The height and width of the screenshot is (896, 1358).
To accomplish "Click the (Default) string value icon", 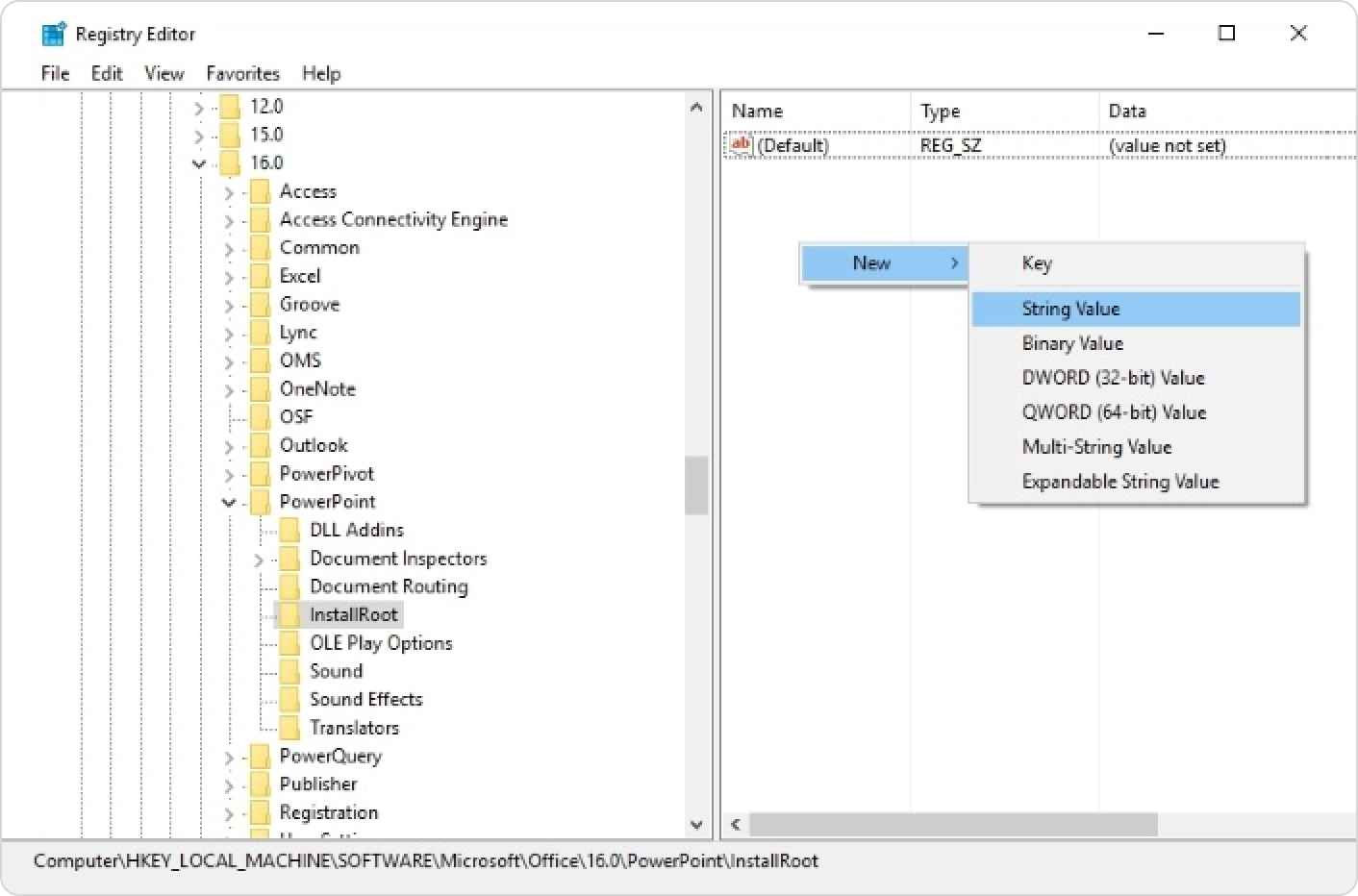I will [741, 145].
